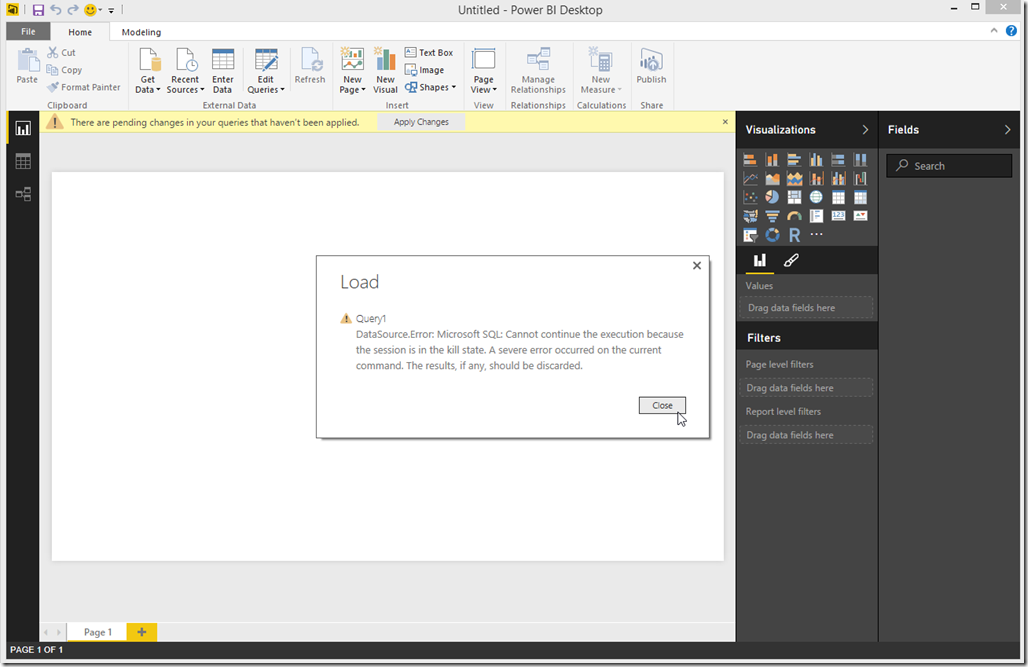This screenshot has height=667, width=1028.
Task: Select the 100% stacked column chart visual
Action: [860, 159]
